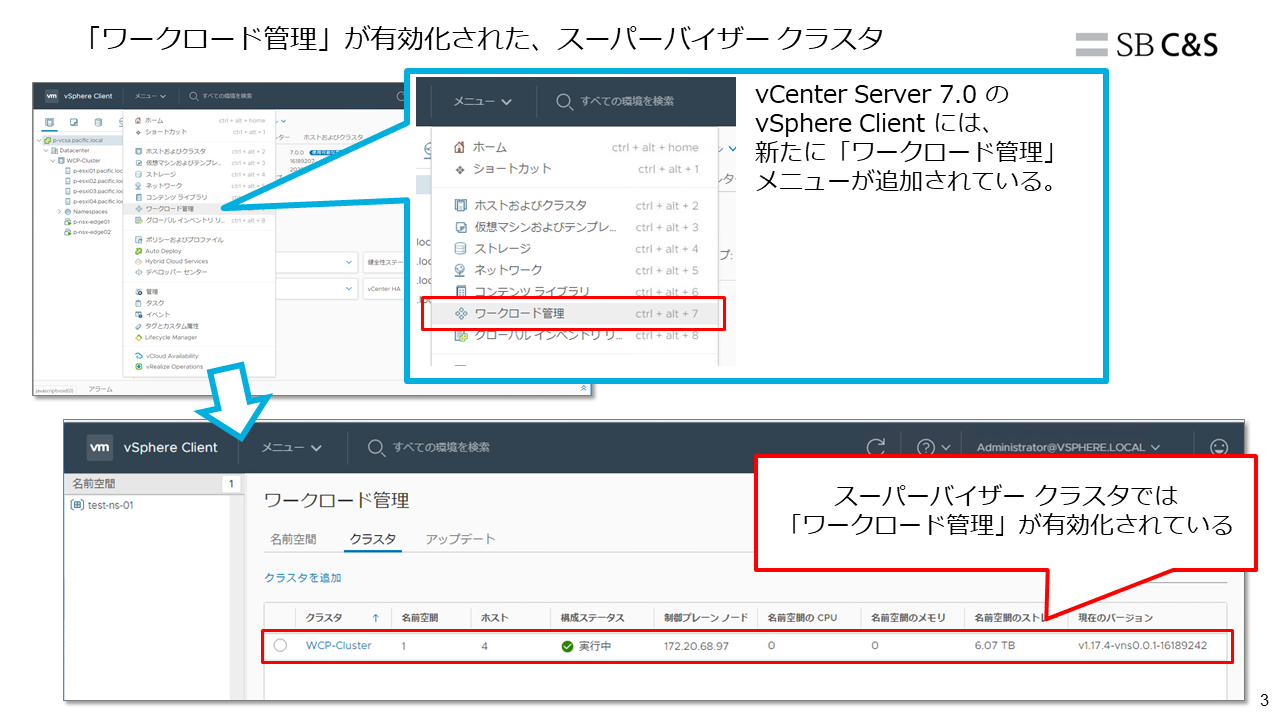The width and height of the screenshot is (1280, 720).
Task: Click the ホスト column header
Action: point(497,618)
